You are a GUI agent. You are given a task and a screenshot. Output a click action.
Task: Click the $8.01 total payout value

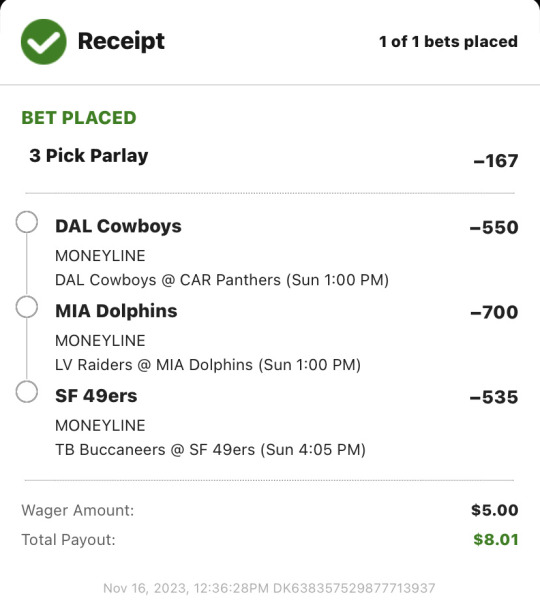pyautogui.click(x=496, y=540)
